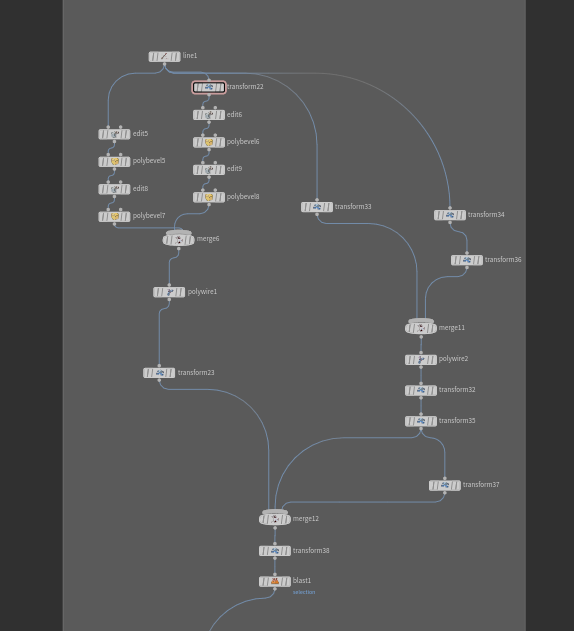Click the edit5 label text

coord(140,134)
